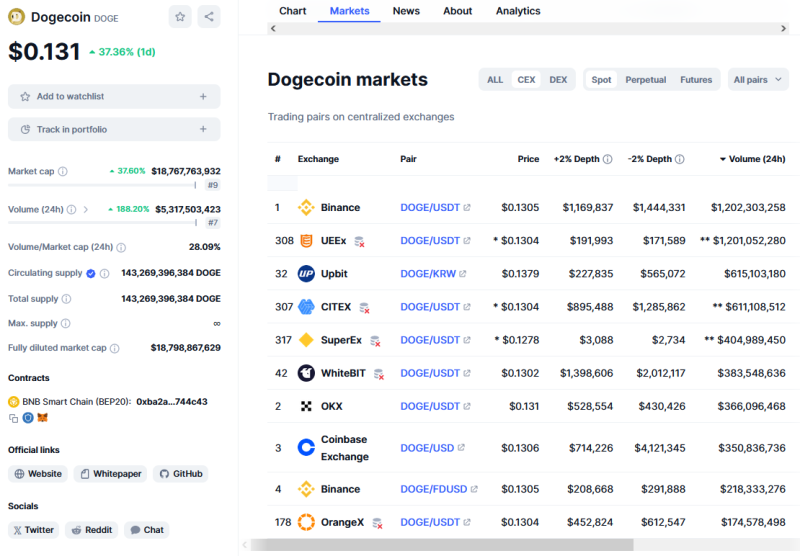
Task: Click the blue shield wallet icon under Contracts
Action: click(28, 418)
